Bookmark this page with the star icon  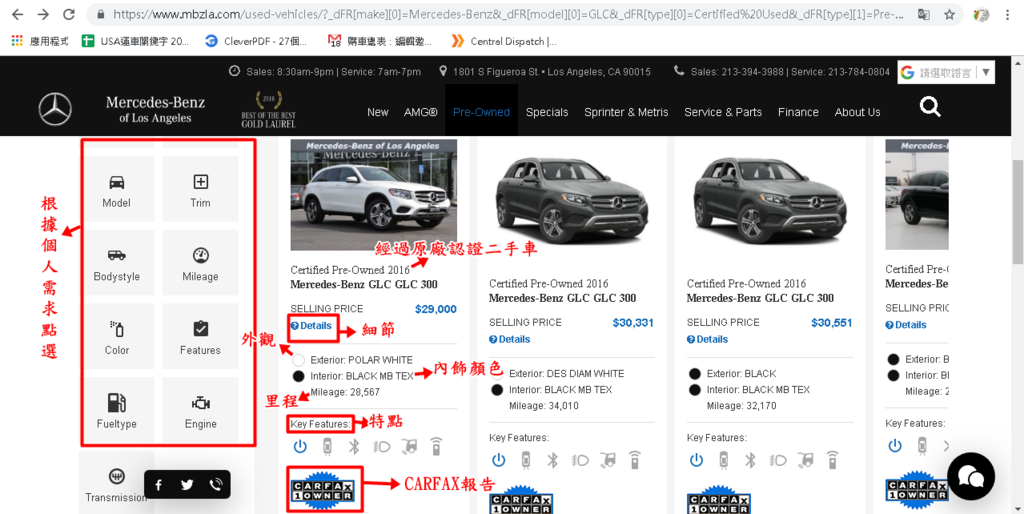click(949, 14)
